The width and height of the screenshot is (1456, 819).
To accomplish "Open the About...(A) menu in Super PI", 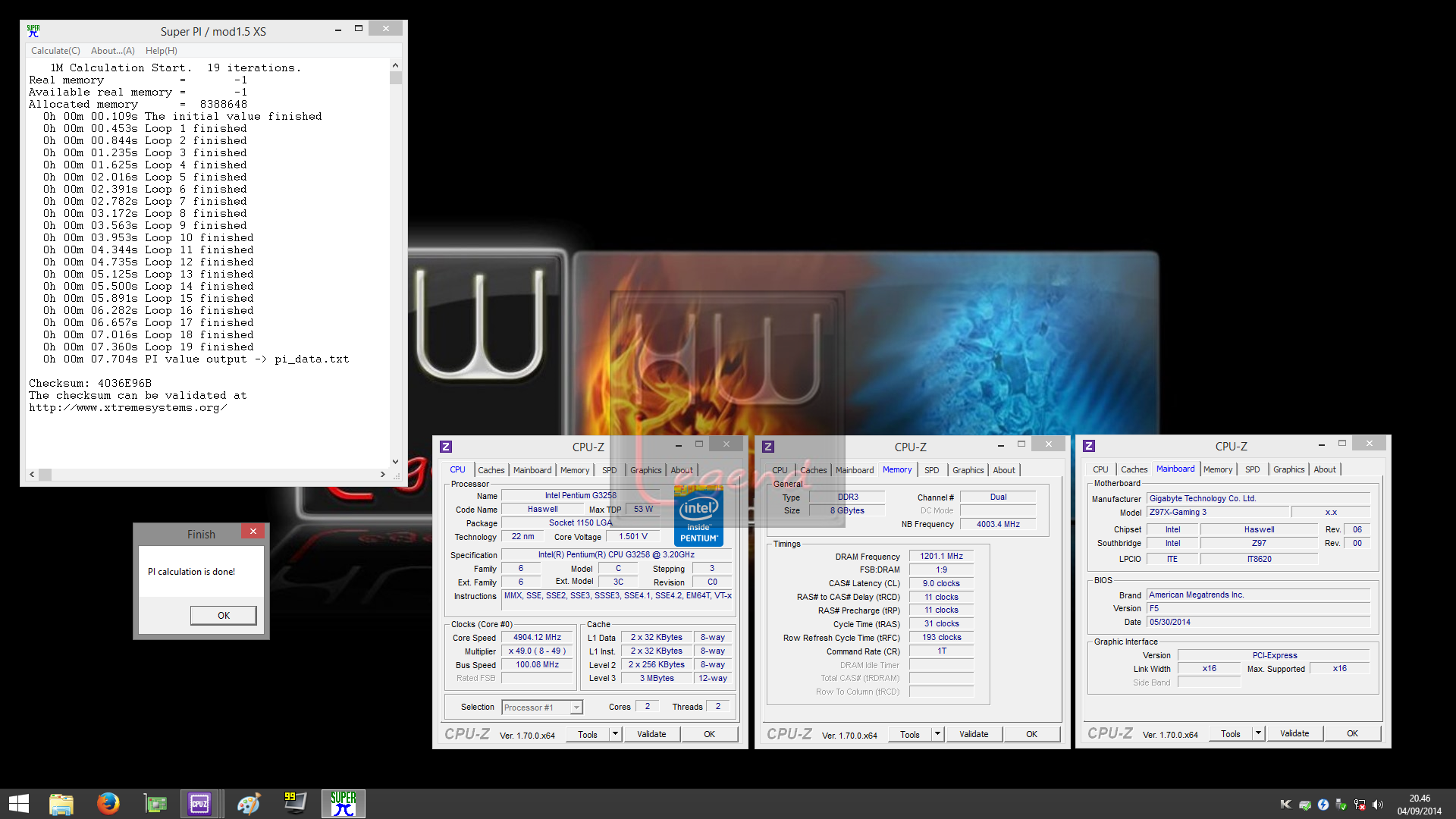I will coord(113,51).
